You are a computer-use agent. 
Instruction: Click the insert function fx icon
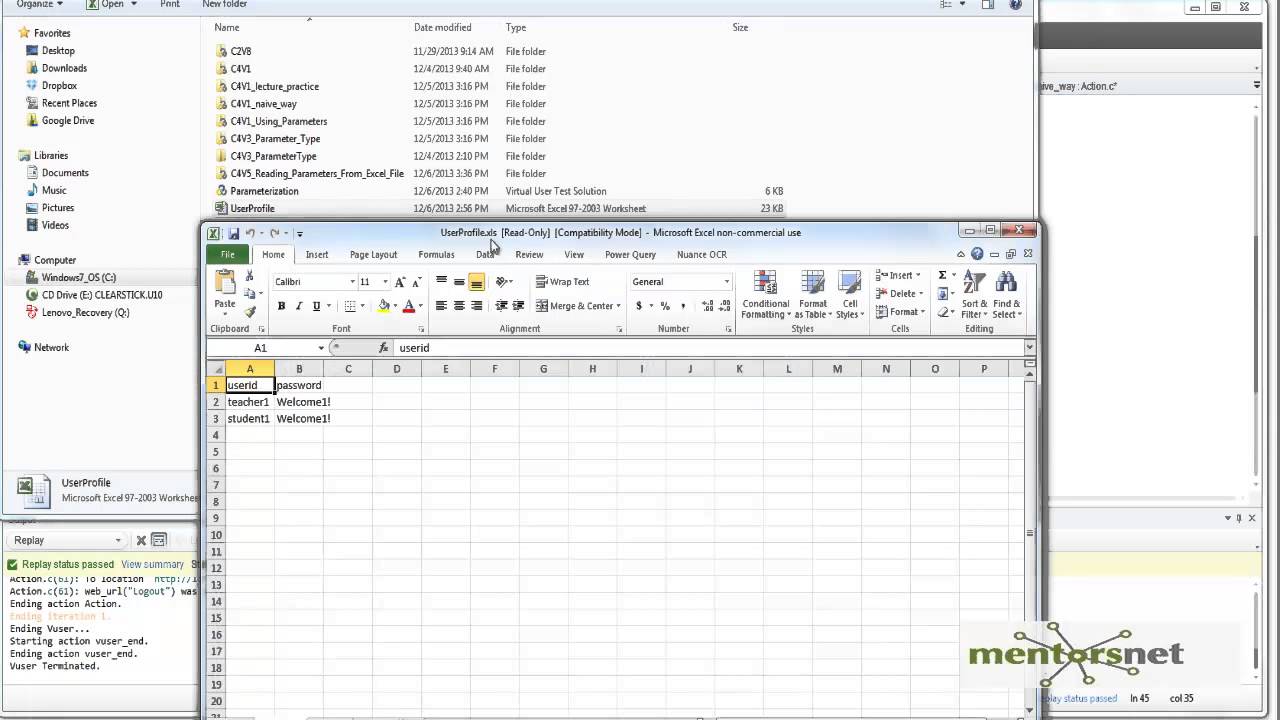click(x=384, y=348)
